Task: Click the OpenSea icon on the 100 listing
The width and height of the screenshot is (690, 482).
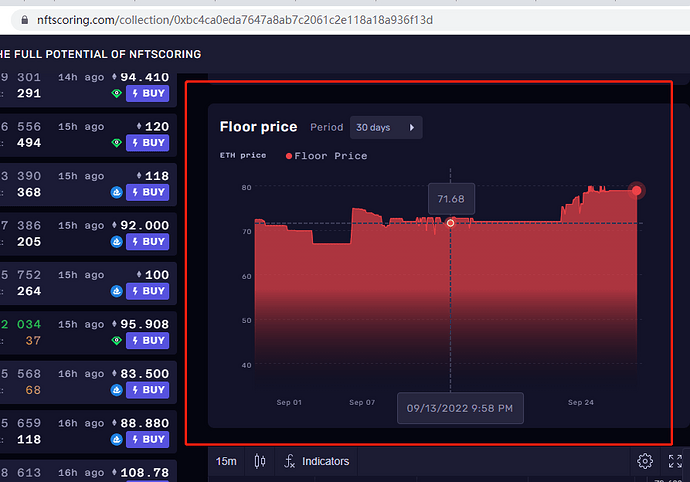Action: coord(117,291)
